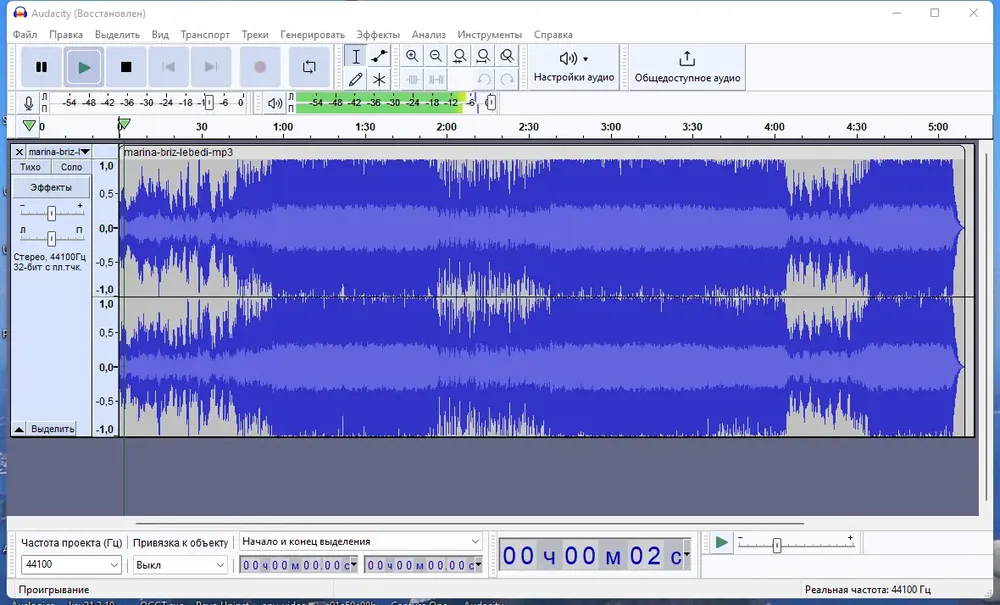The height and width of the screenshot is (605, 1000).
Task: Open the Файл menu
Action: [x=25, y=34]
